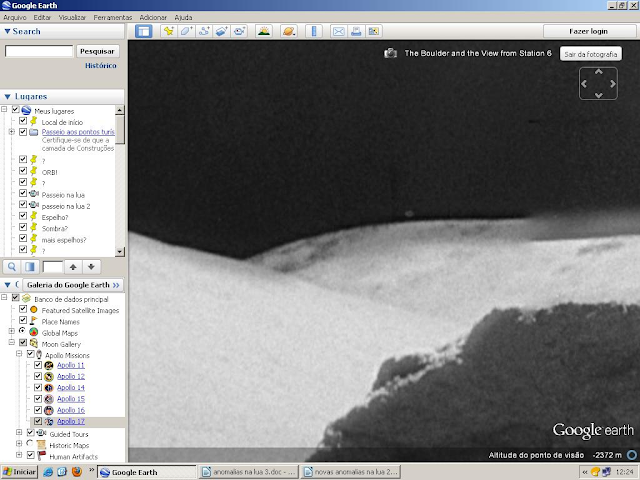This screenshot has height=480, width=640.
Task: Uncheck the Meus lugares checkbox
Action: (x=16, y=109)
